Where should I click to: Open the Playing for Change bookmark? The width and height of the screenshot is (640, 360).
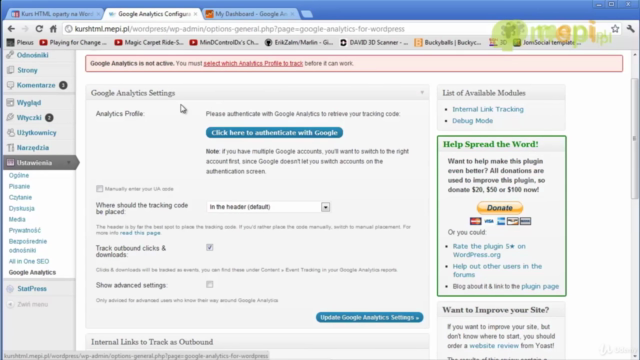tap(73, 42)
